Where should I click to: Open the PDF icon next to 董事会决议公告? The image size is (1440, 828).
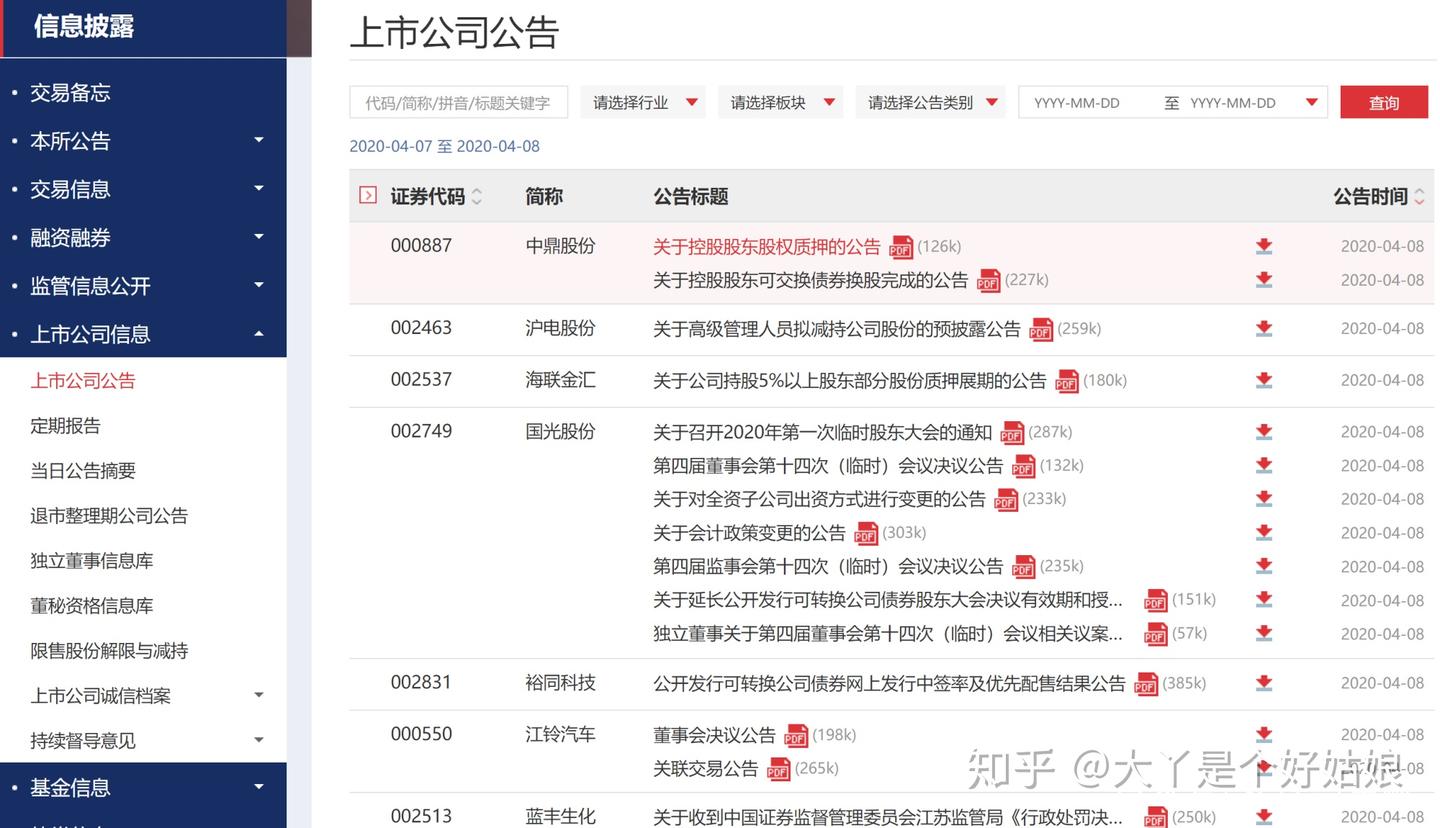[795, 736]
